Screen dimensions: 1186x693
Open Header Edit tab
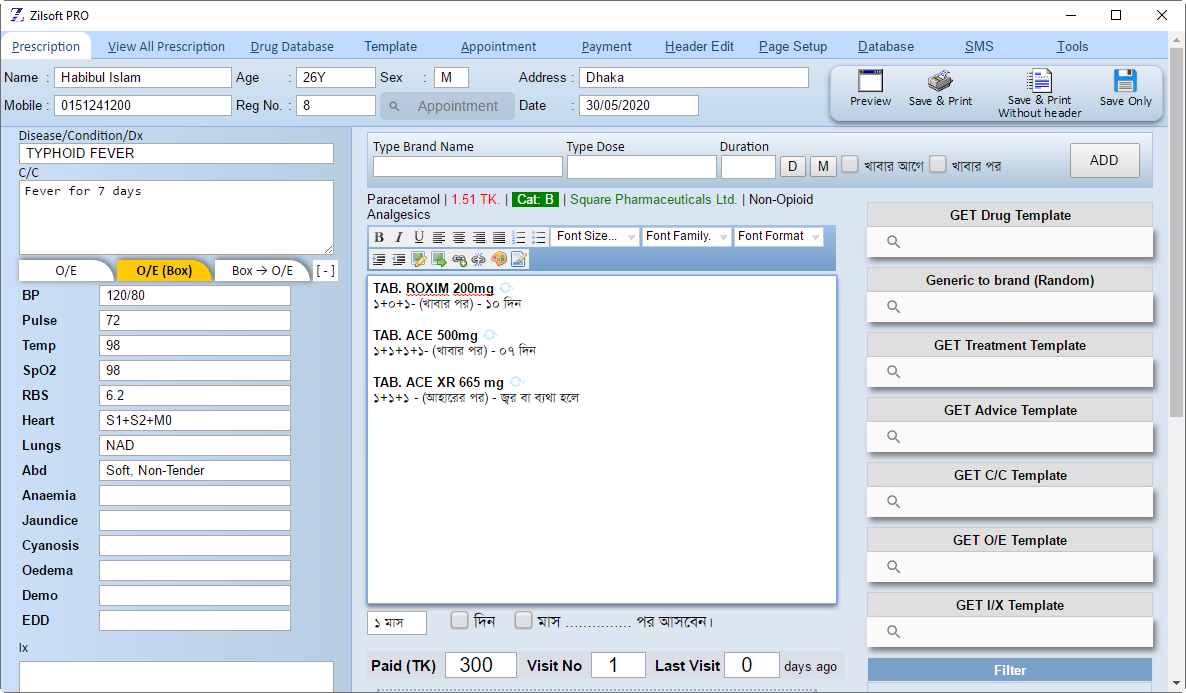tap(700, 47)
